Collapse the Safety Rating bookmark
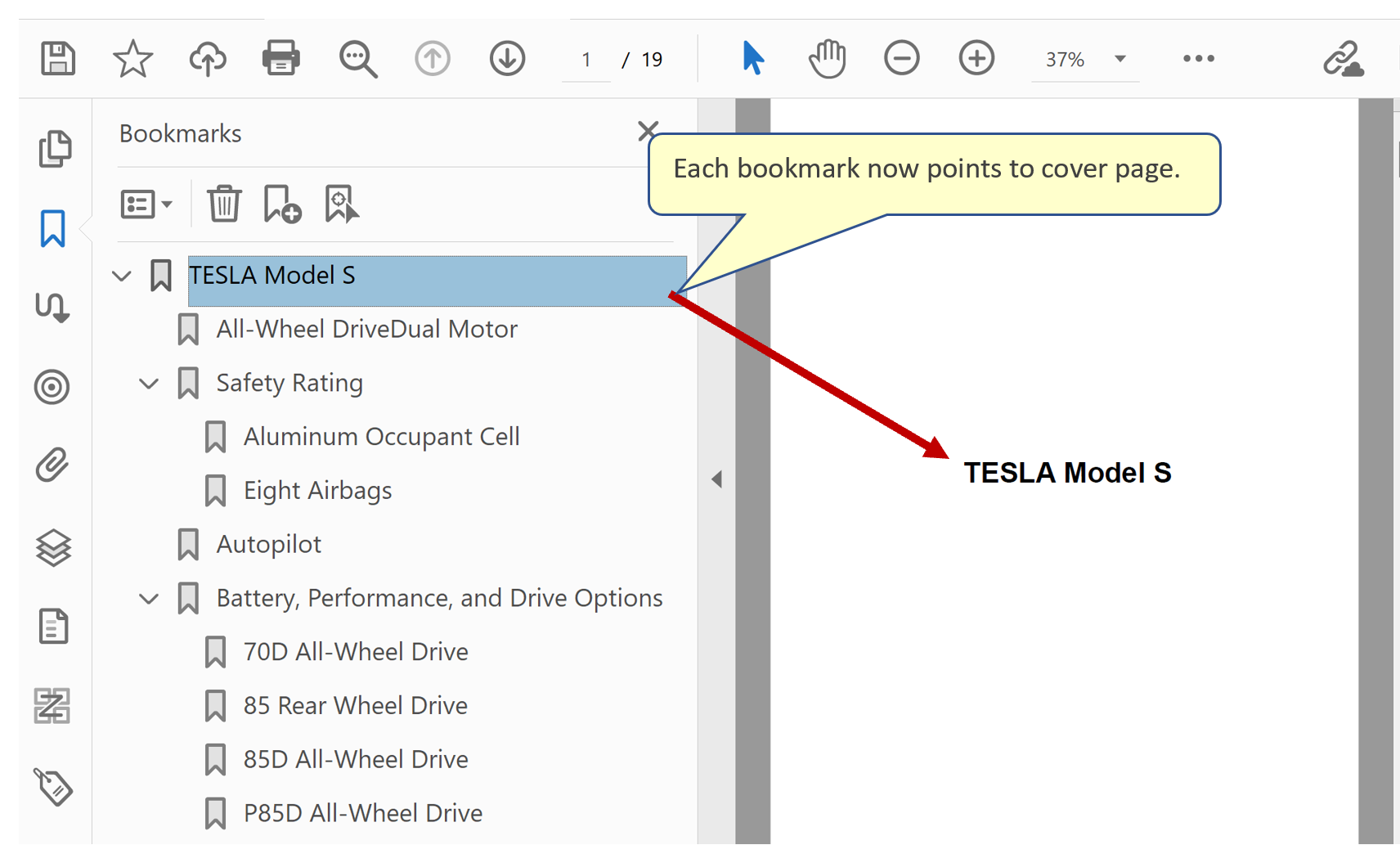Screen dimensions: 1400x854 [149, 383]
